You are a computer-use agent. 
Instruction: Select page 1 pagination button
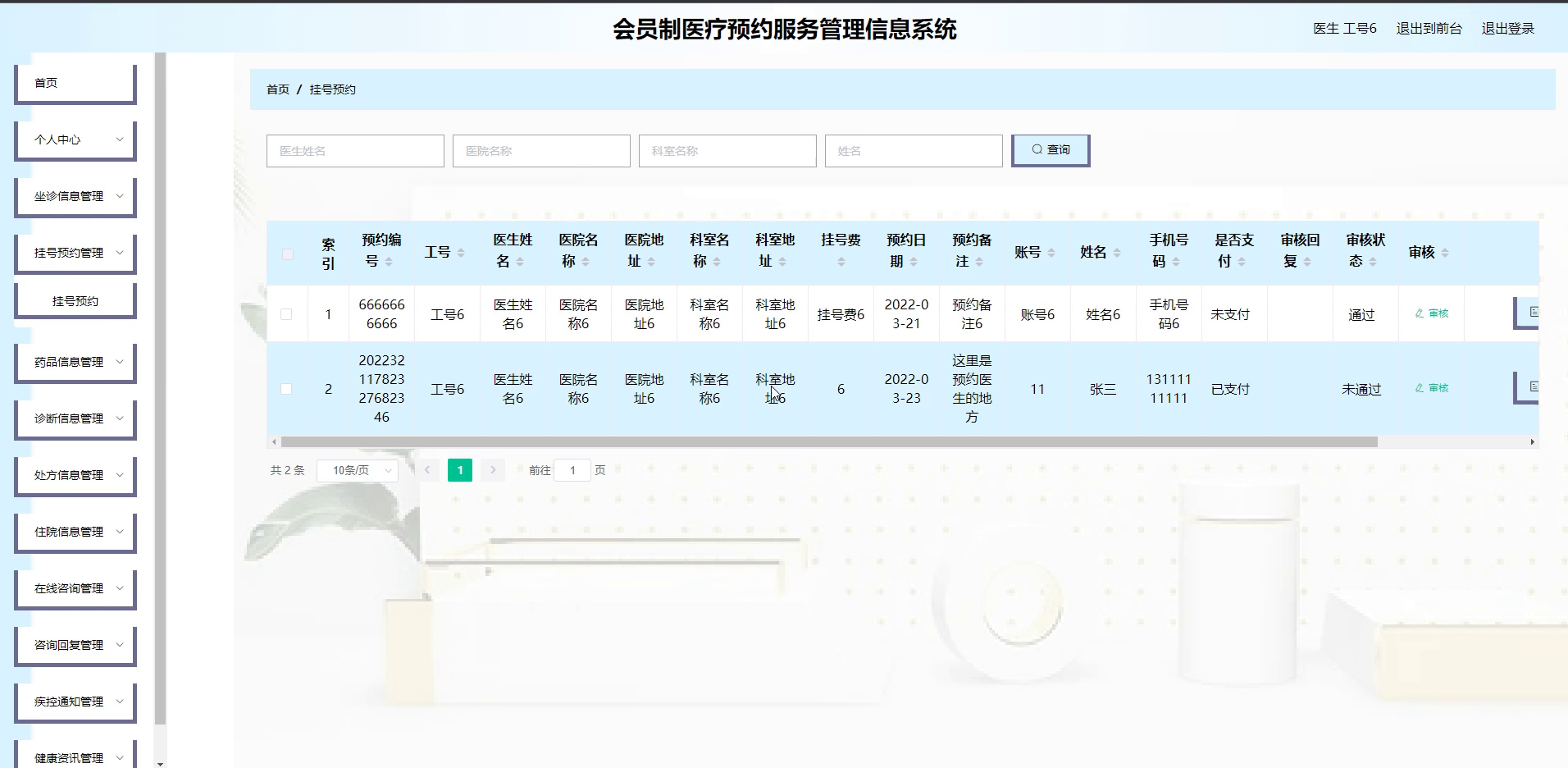[460, 470]
